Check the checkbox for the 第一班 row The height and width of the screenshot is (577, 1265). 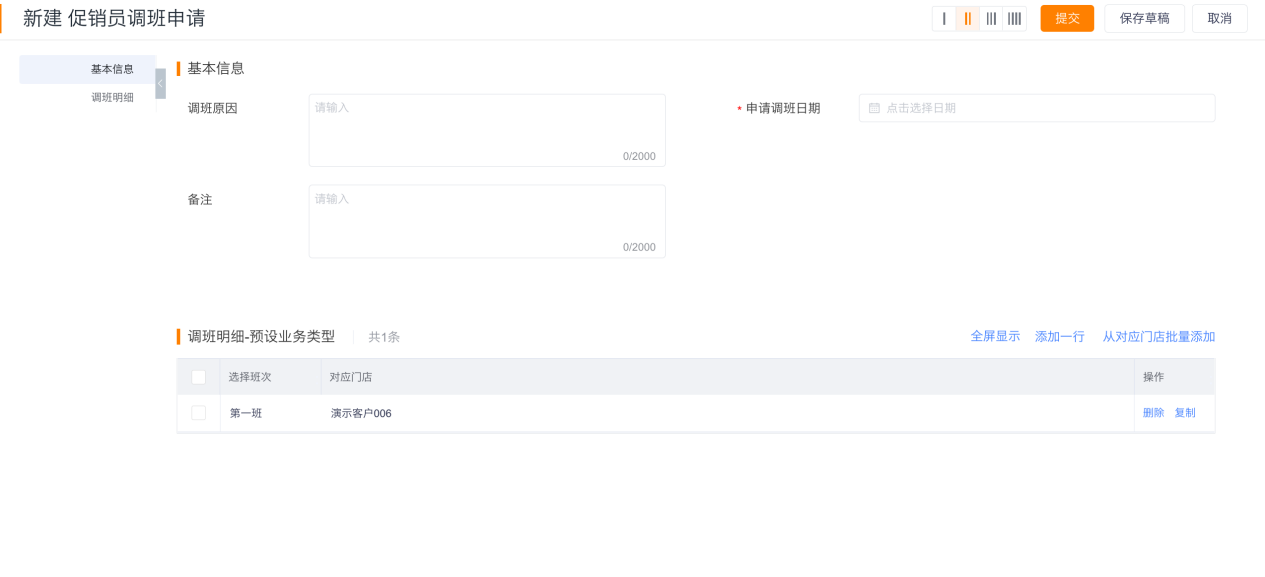[x=198, y=413]
